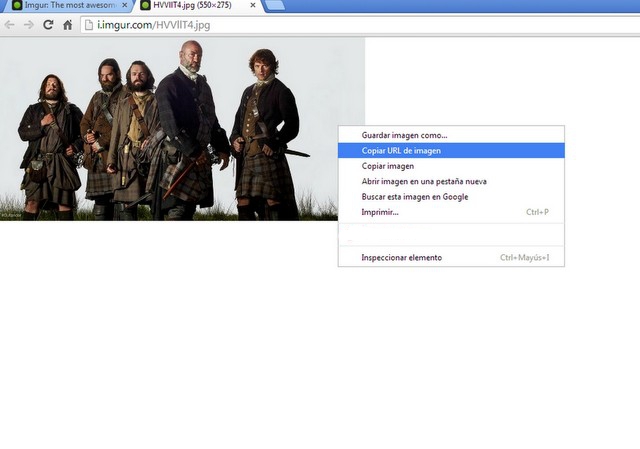Viewport: 640px width, 449px height.
Task: Click the page icon in the address bar
Action: pyautogui.click(x=89, y=25)
